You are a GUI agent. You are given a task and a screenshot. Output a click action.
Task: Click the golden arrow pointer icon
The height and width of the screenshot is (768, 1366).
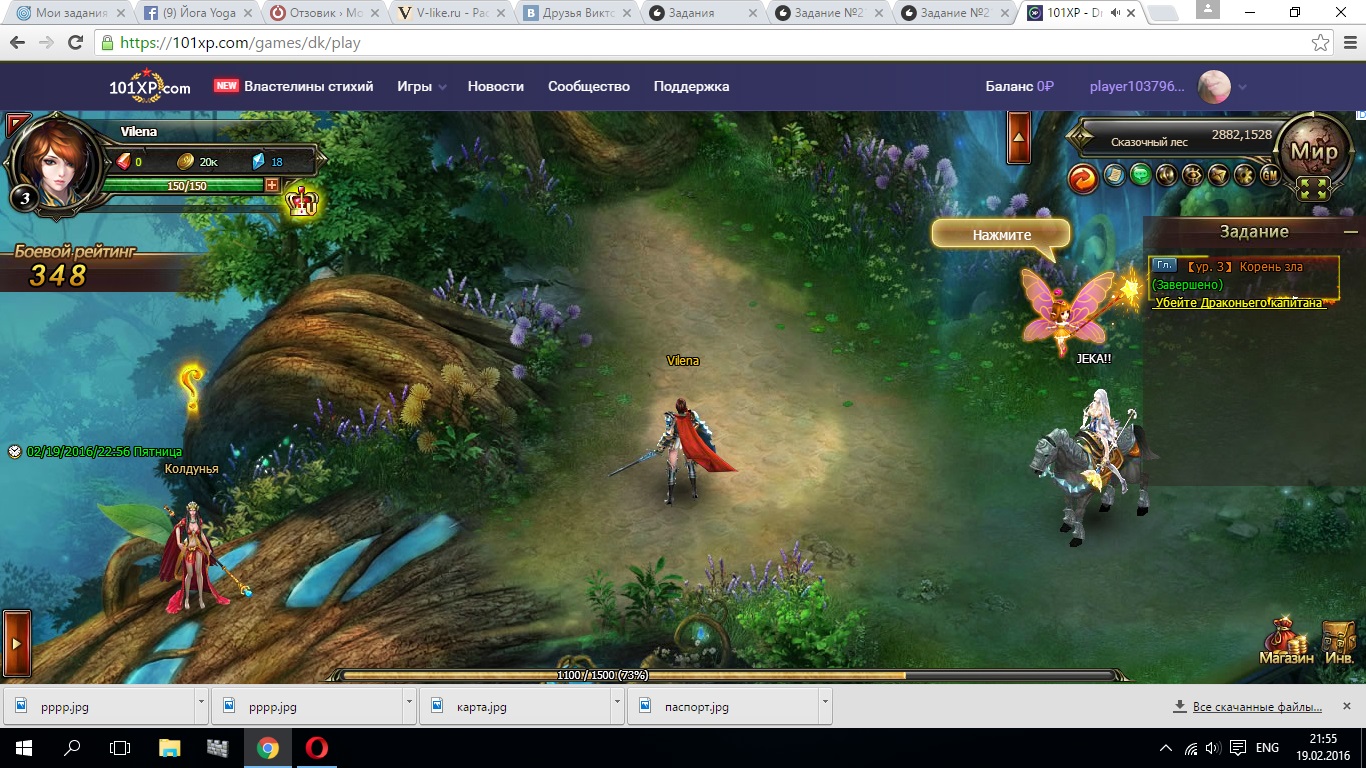click(x=1218, y=175)
